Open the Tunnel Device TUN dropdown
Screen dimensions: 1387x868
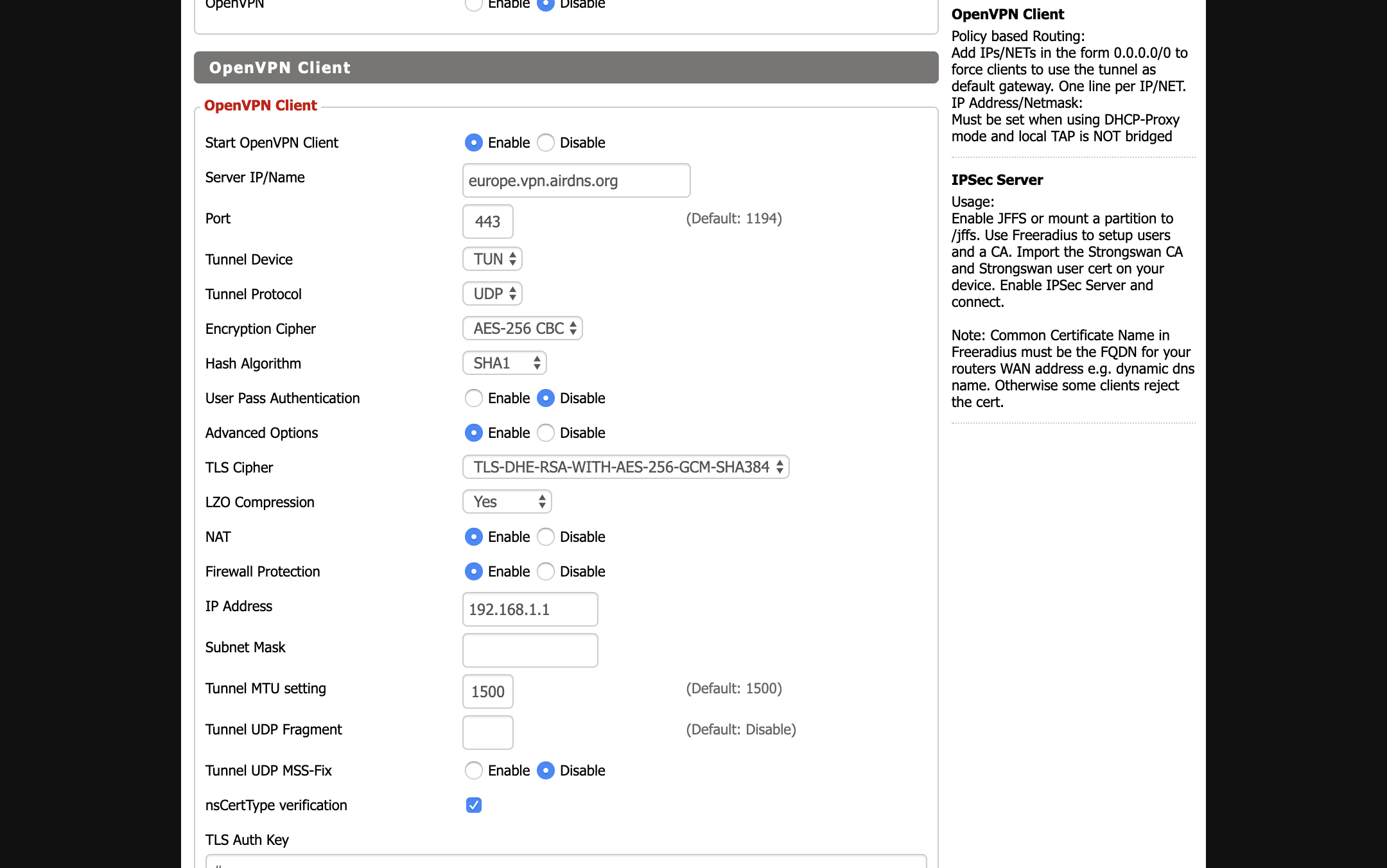(x=493, y=259)
